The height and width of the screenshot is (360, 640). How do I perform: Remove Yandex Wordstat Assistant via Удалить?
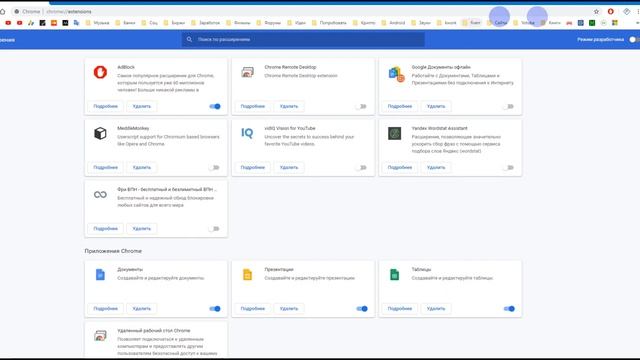point(436,168)
